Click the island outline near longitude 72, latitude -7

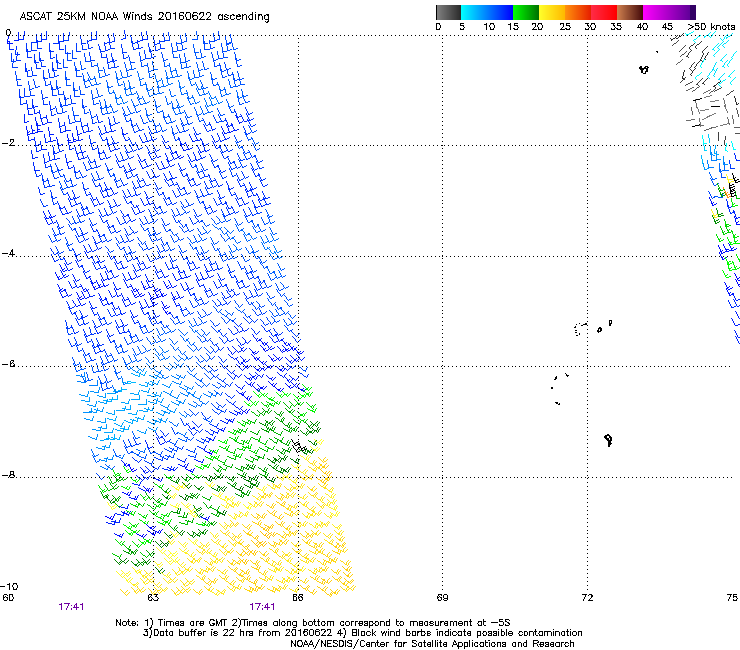click(608, 440)
